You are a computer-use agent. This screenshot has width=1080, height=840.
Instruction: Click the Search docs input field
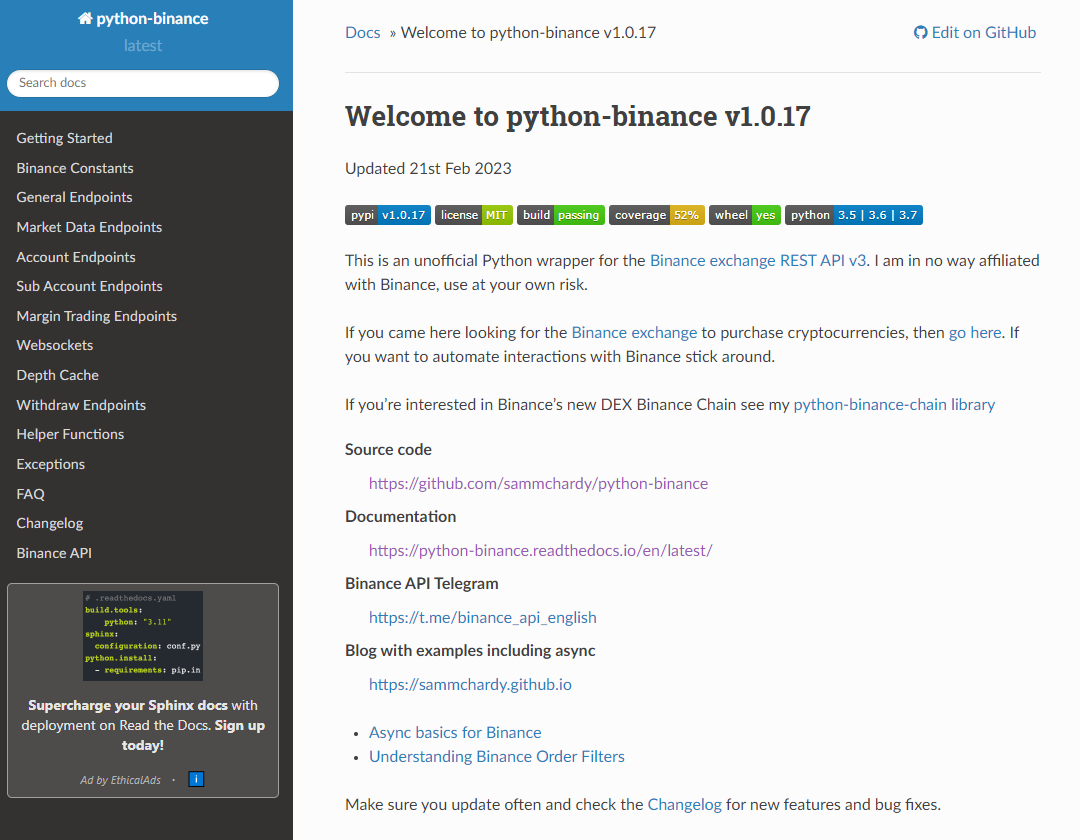coord(143,83)
